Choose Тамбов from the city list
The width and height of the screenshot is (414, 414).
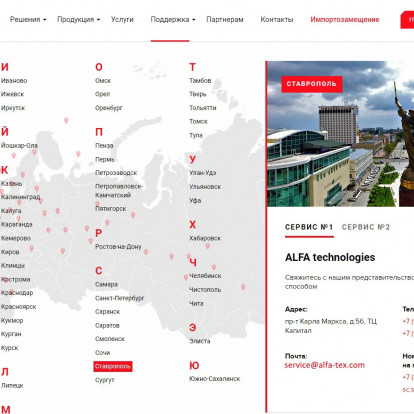200,81
